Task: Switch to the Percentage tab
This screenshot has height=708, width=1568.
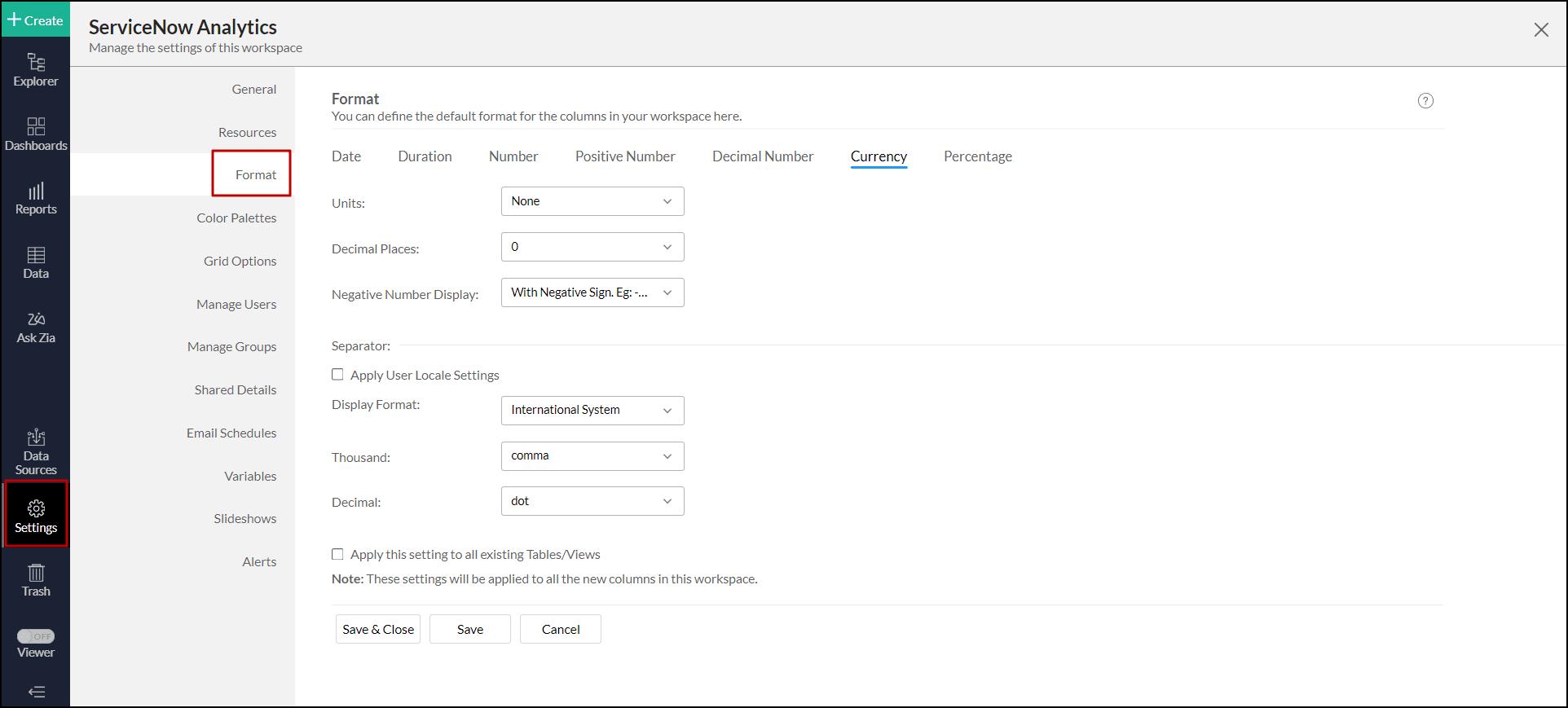Action: [977, 156]
